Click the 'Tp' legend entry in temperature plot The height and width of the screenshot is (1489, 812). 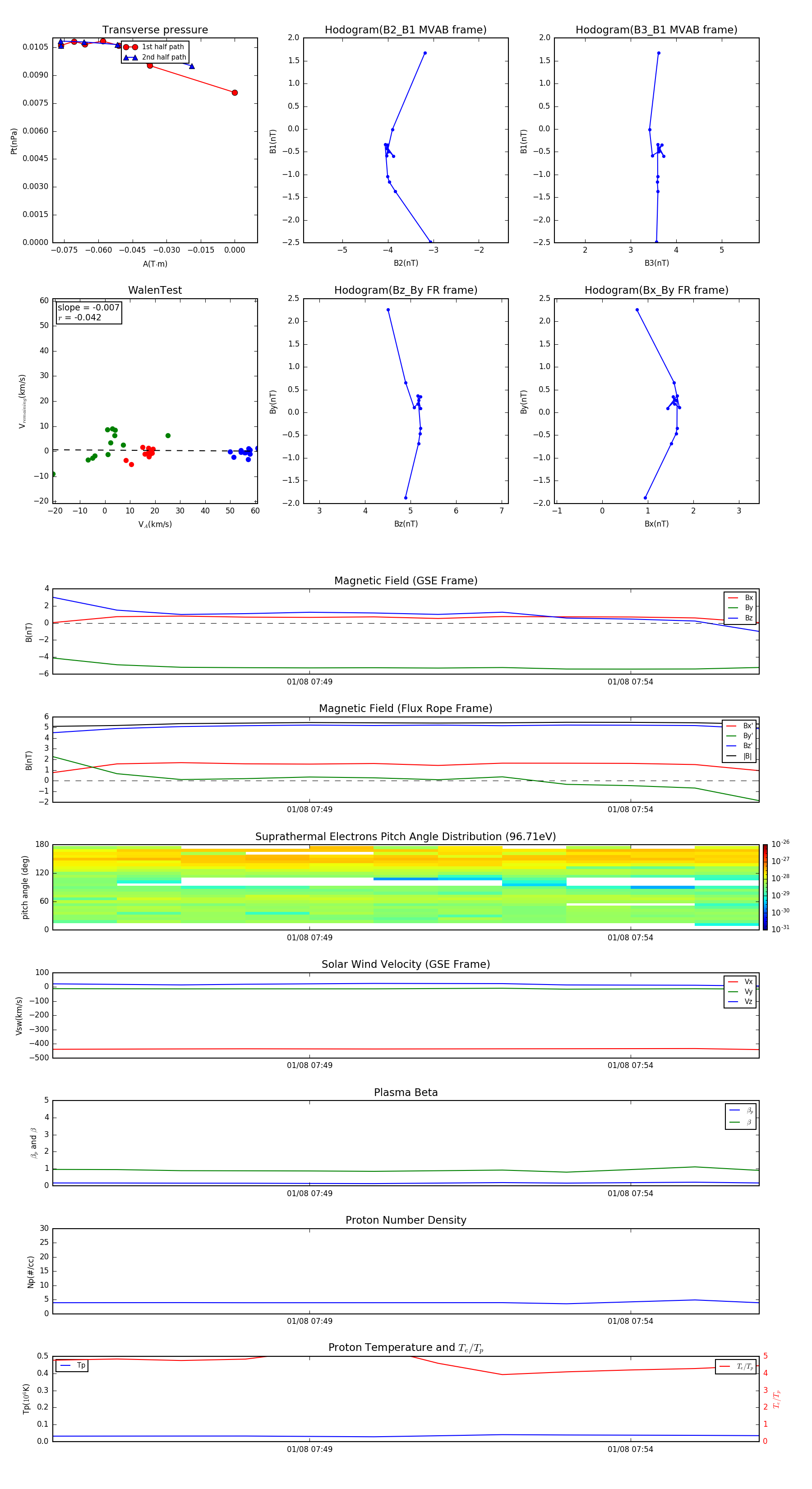click(x=72, y=1365)
